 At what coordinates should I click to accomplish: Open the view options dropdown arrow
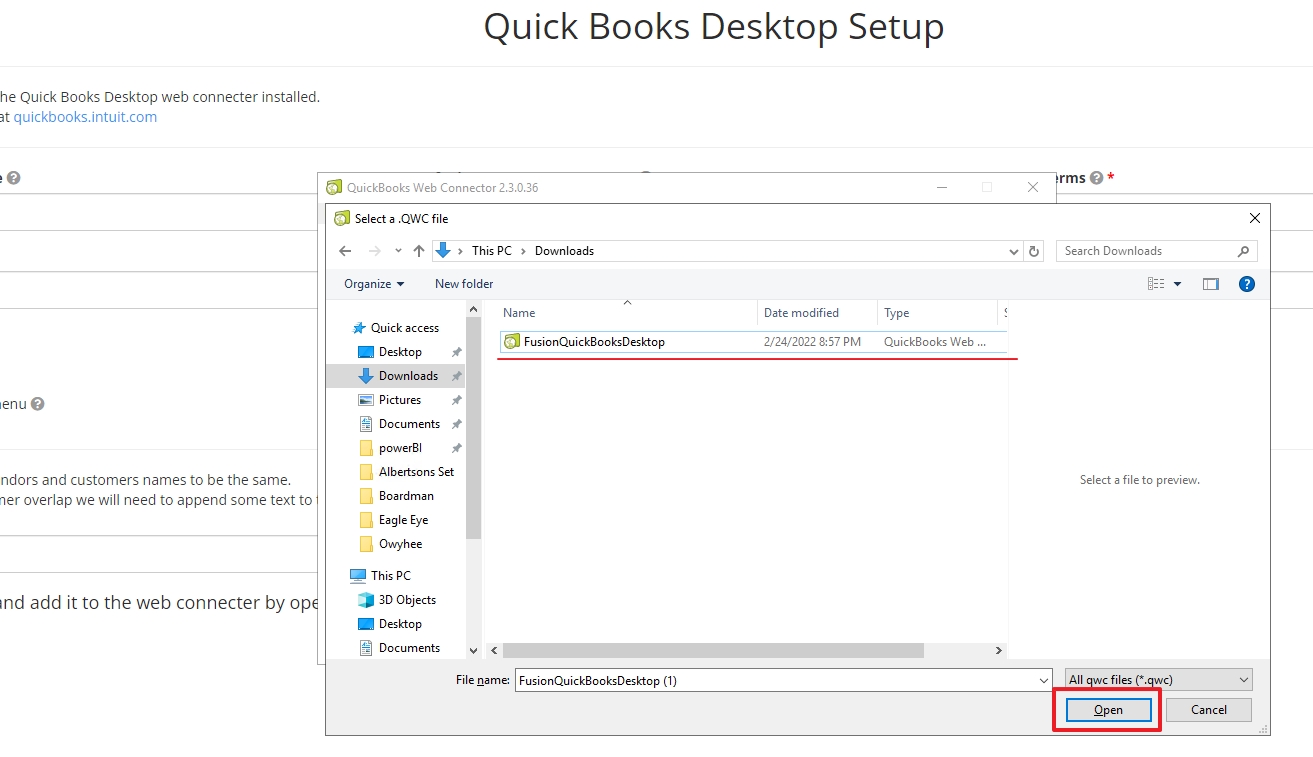click(x=1177, y=283)
